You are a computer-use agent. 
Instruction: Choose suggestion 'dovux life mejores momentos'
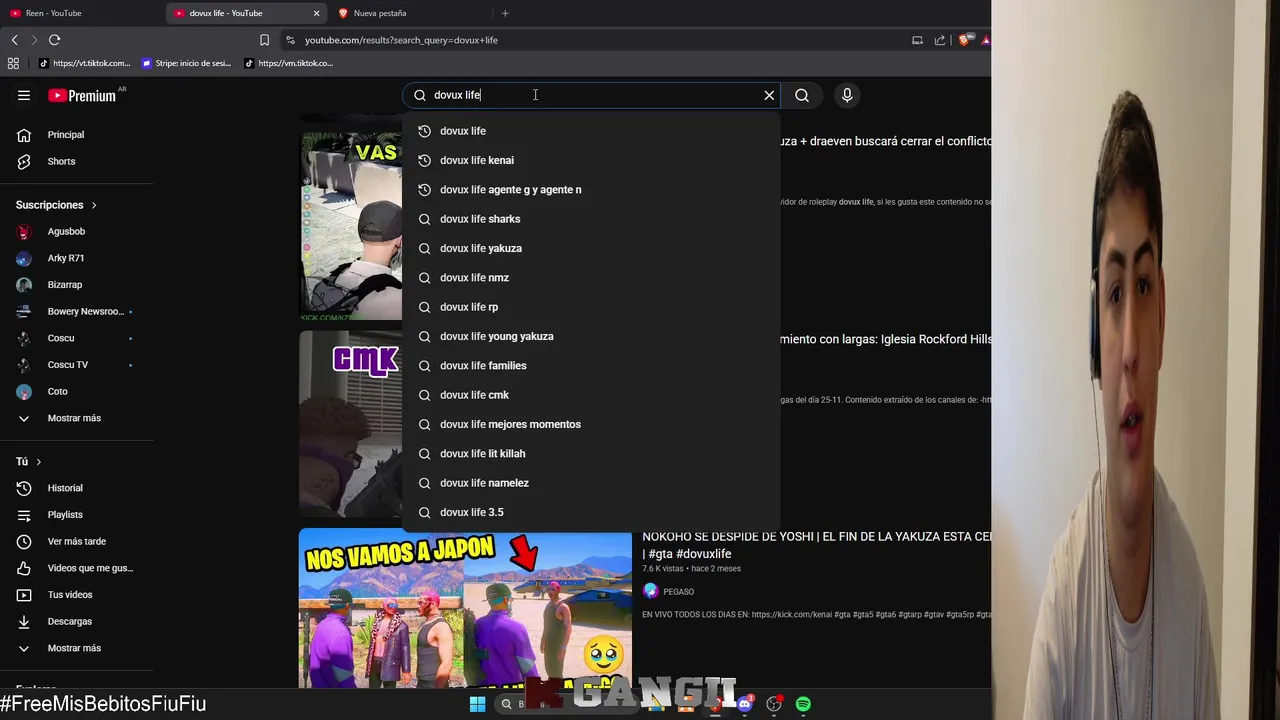coord(590,424)
